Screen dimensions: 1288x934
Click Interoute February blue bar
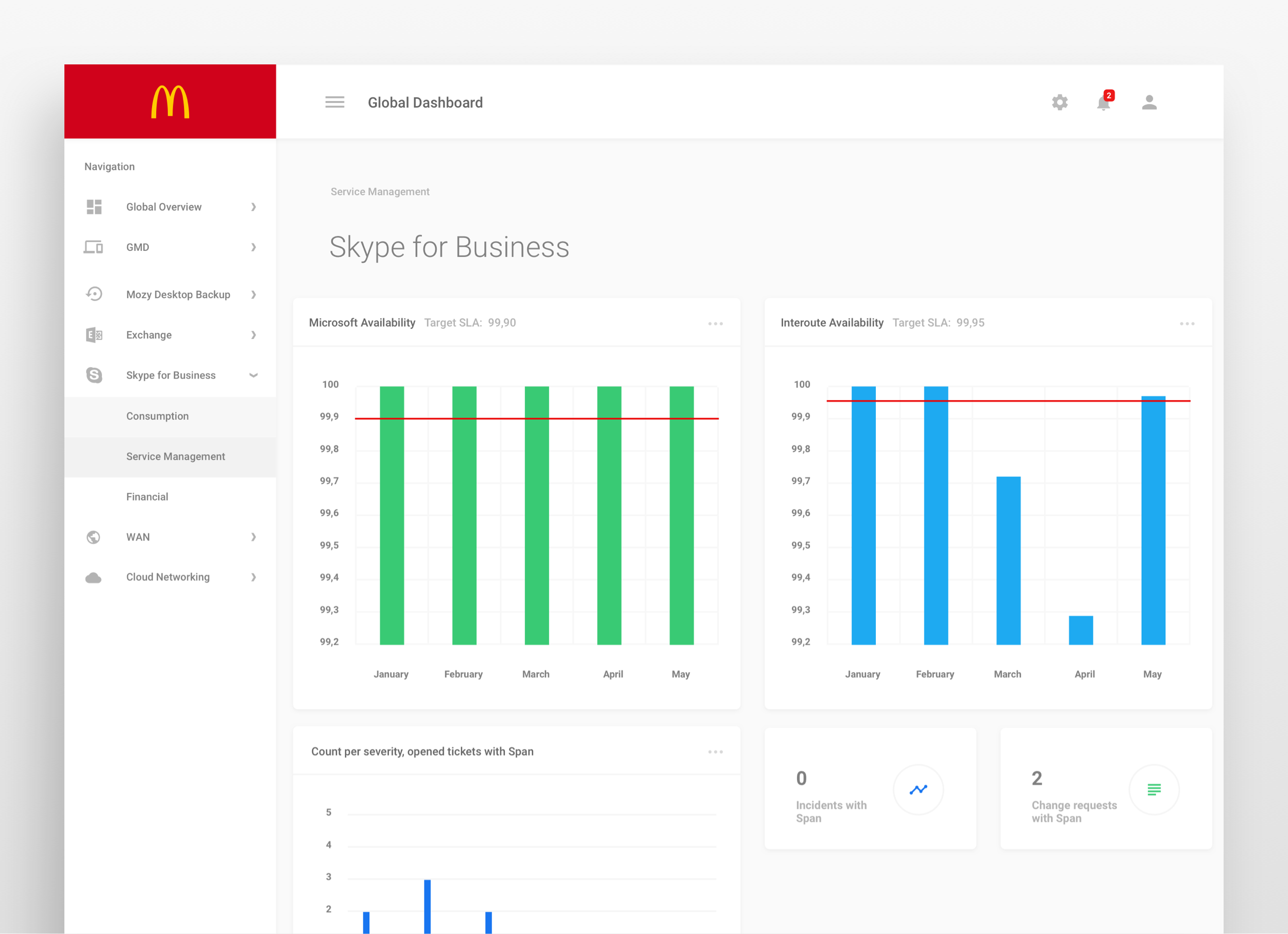pos(936,516)
